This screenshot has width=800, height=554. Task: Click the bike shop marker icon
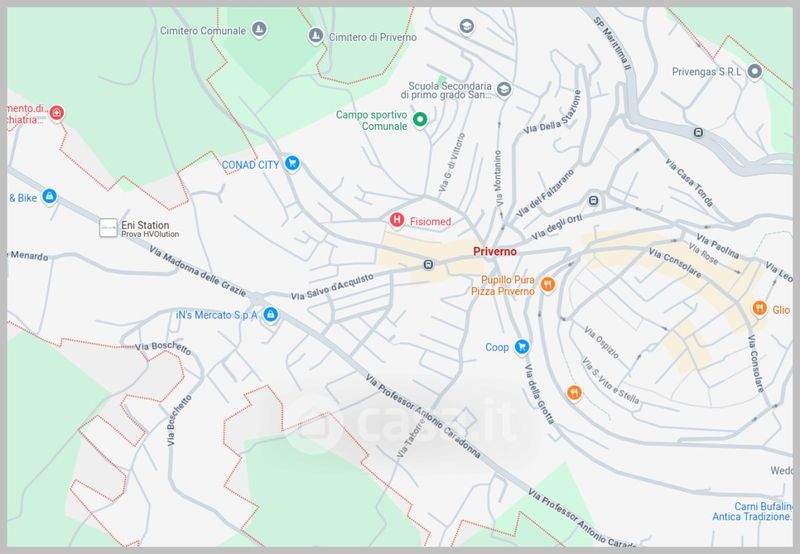(x=48, y=198)
